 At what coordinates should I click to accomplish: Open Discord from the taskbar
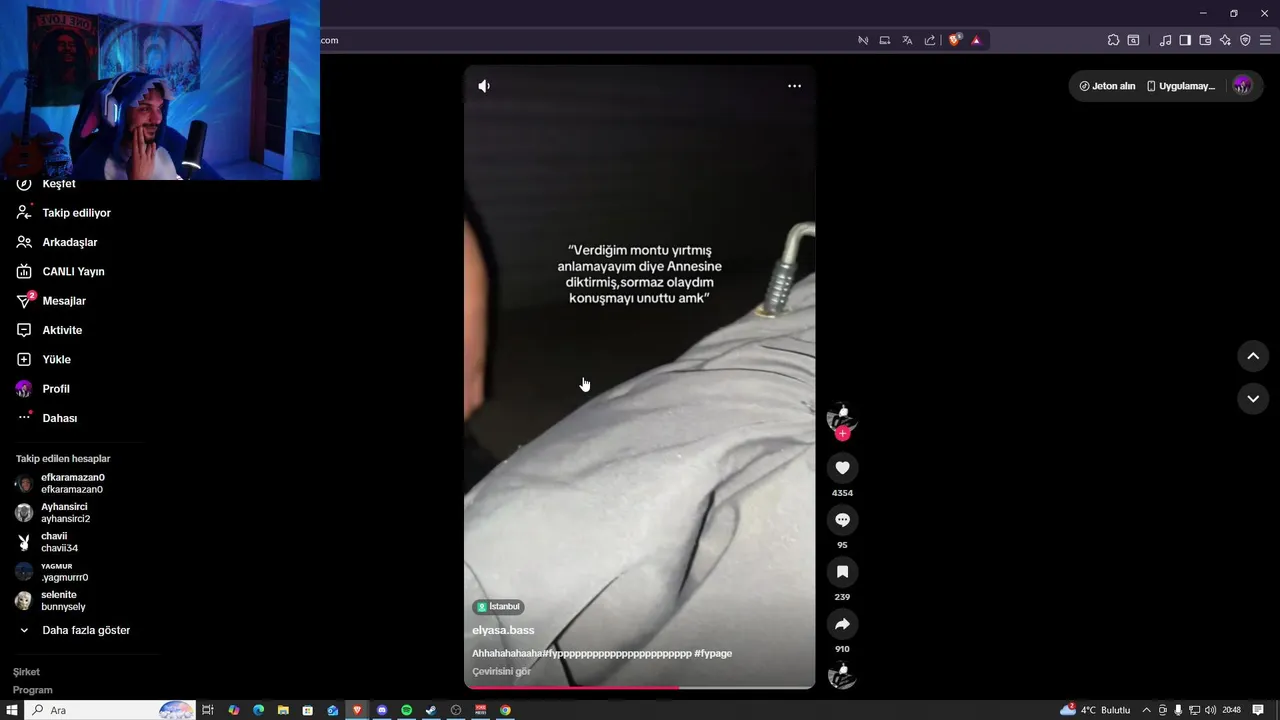(382, 710)
